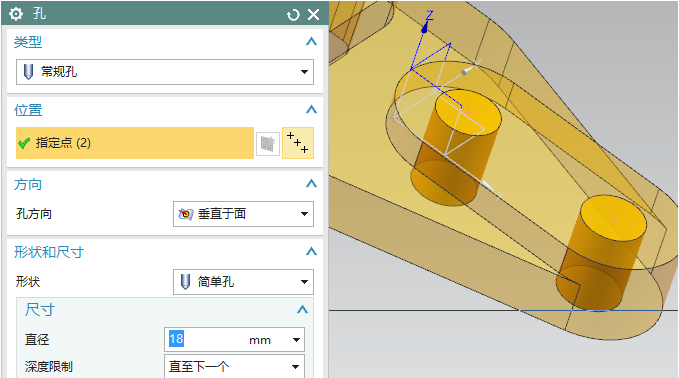
Task: Collapse the 尺寸 subsection
Action: pos(302,309)
